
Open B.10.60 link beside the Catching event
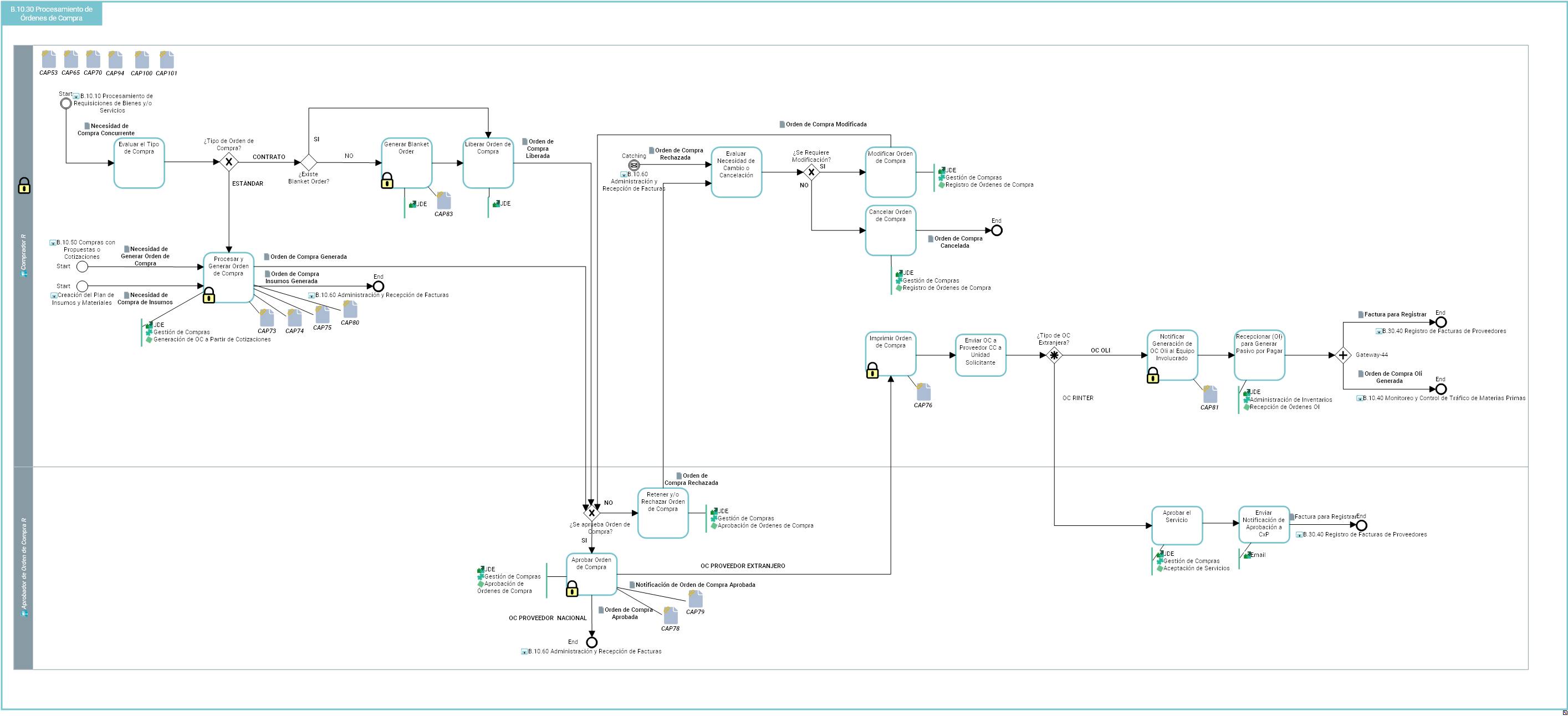pyautogui.click(x=634, y=181)
